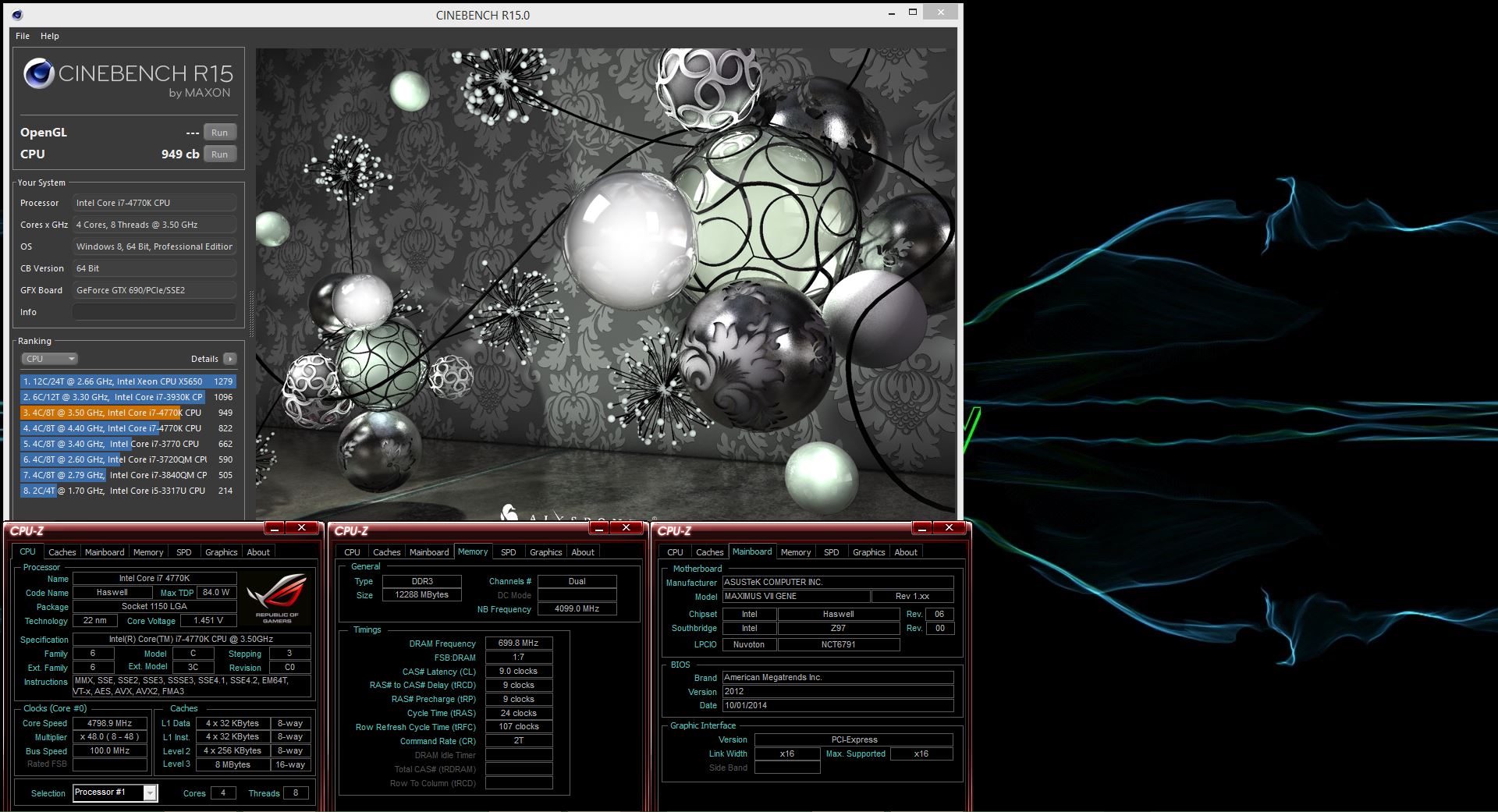Screen dimensions: 1498x812
Task: Switch to Graphics tab in right CPU-Z
Action: [869, 552]
